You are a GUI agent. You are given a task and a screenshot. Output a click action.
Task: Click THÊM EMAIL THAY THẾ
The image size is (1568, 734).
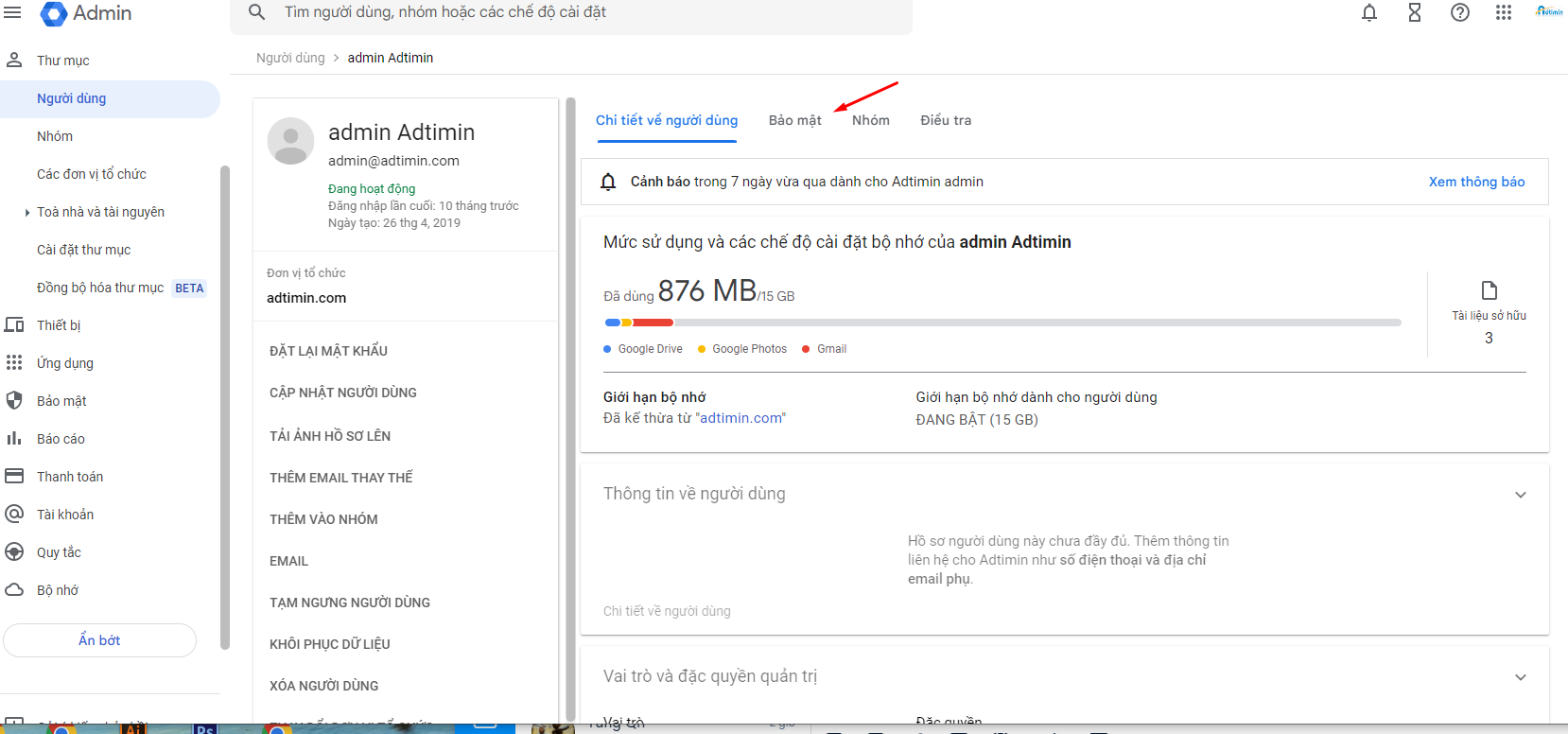pyautogui.click(x=341, y=478)
